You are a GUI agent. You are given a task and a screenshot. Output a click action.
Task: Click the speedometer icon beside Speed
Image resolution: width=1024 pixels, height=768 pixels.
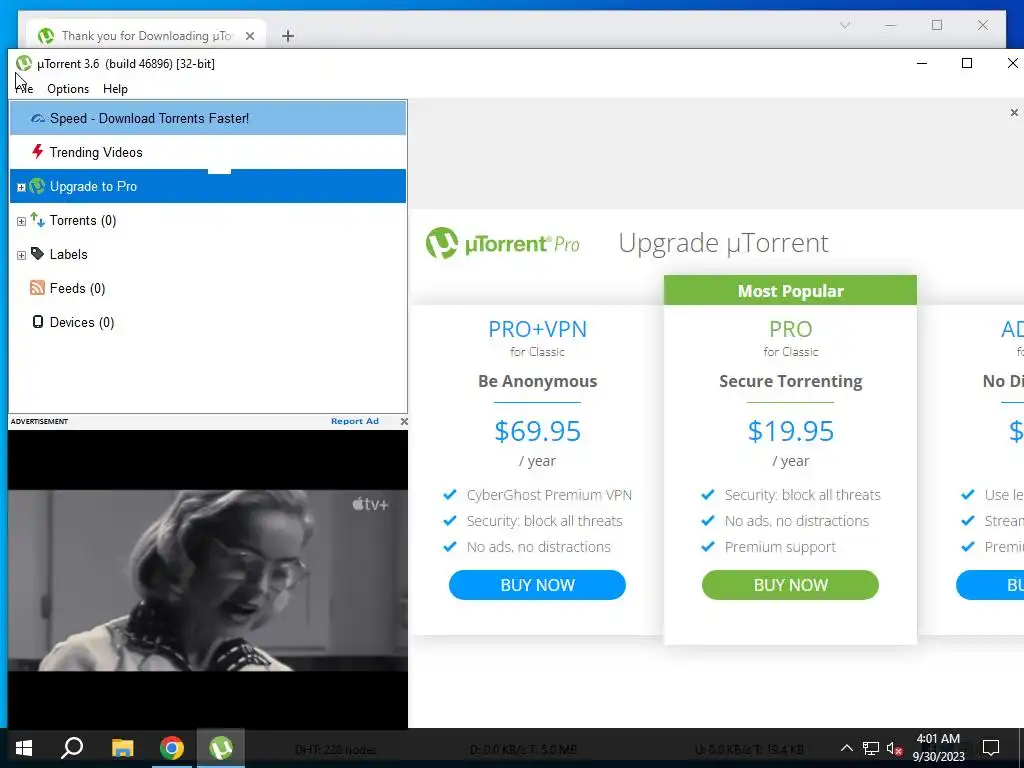pyautogui.click(x=38, y=118)
